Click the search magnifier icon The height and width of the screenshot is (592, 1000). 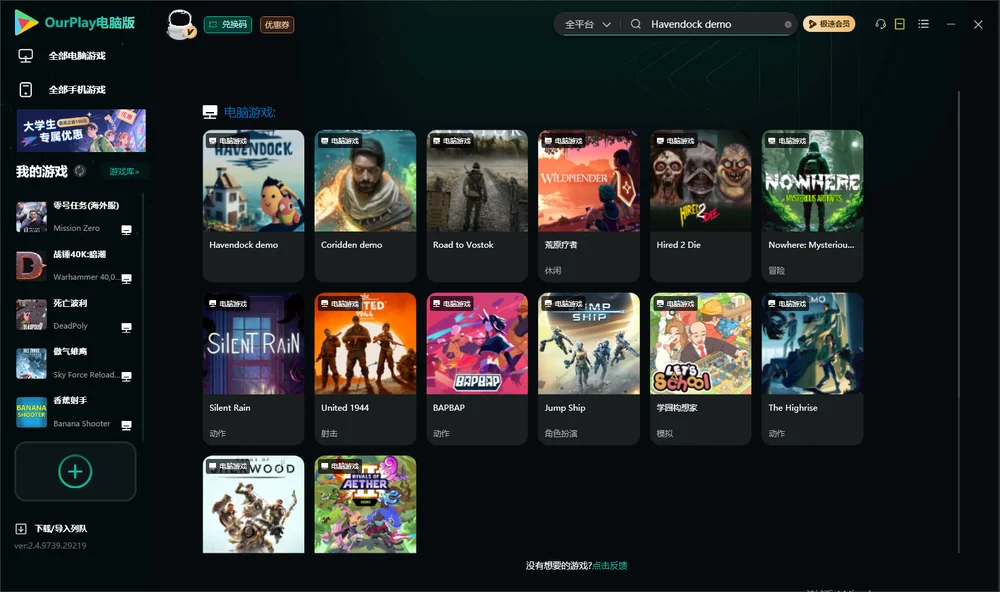tap(636, 24)
